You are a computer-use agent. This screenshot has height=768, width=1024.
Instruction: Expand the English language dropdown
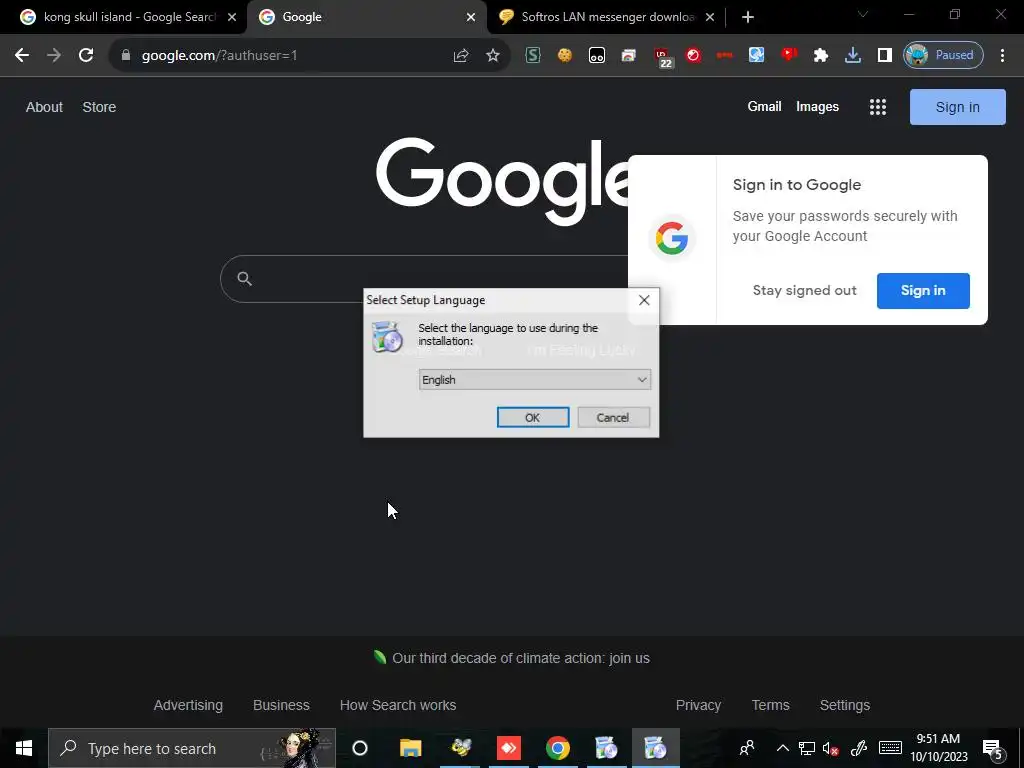(x=534, y=380)
